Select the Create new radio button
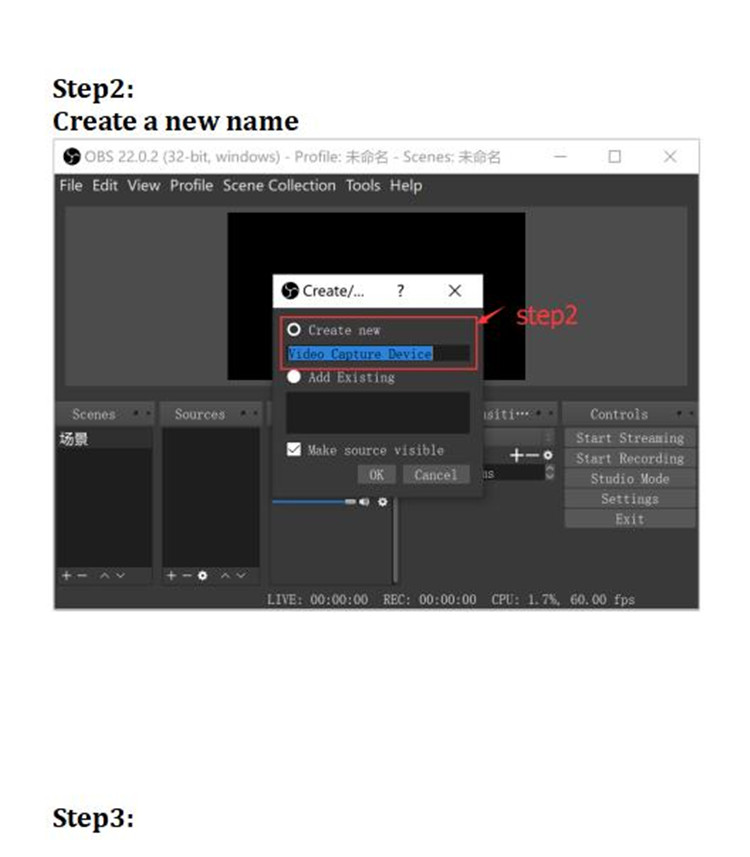750x857 pixels. [294, 330]
